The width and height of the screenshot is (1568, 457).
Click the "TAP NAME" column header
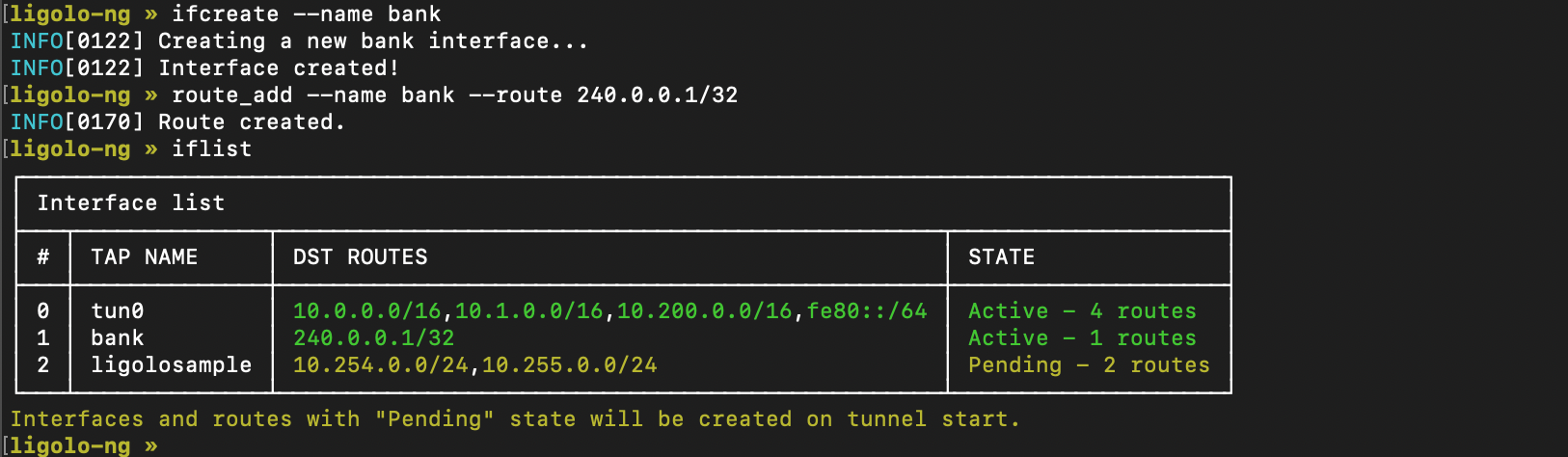pyautogui.click(x=145, y=257)
